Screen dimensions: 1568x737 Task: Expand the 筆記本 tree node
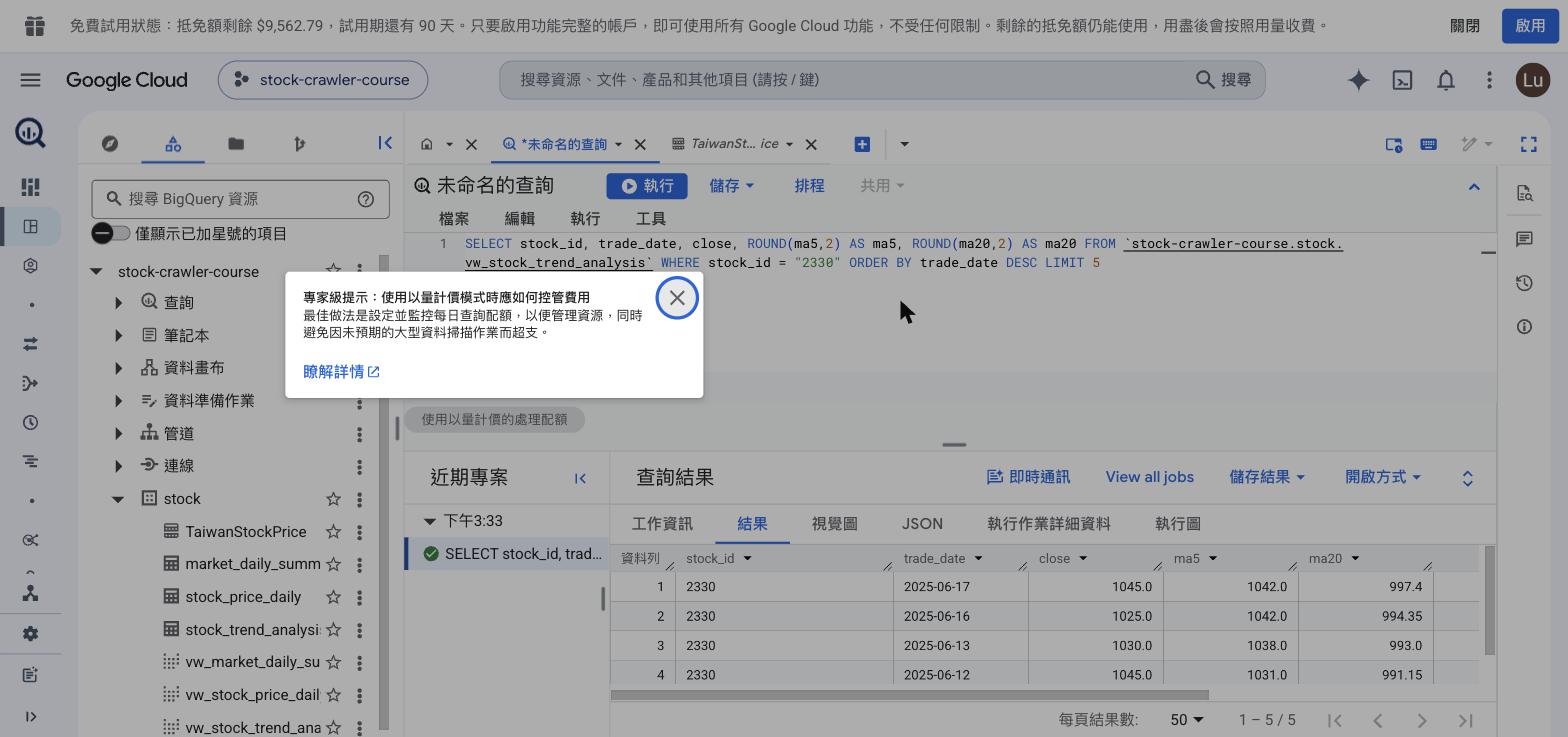[x=118, y=336]
